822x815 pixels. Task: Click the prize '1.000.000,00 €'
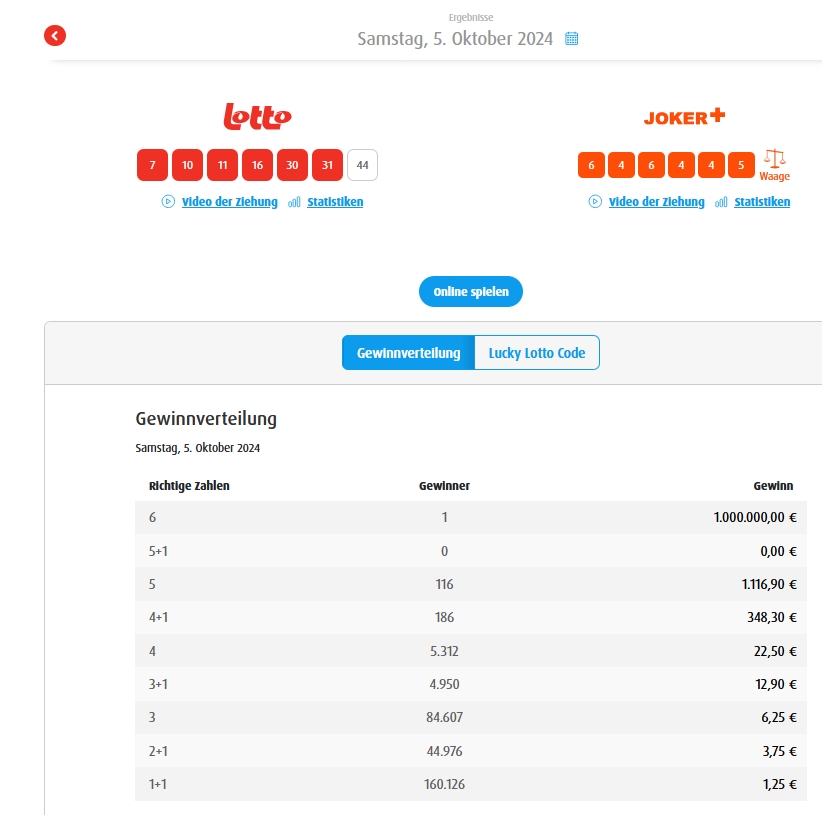[x=755, y=518]
